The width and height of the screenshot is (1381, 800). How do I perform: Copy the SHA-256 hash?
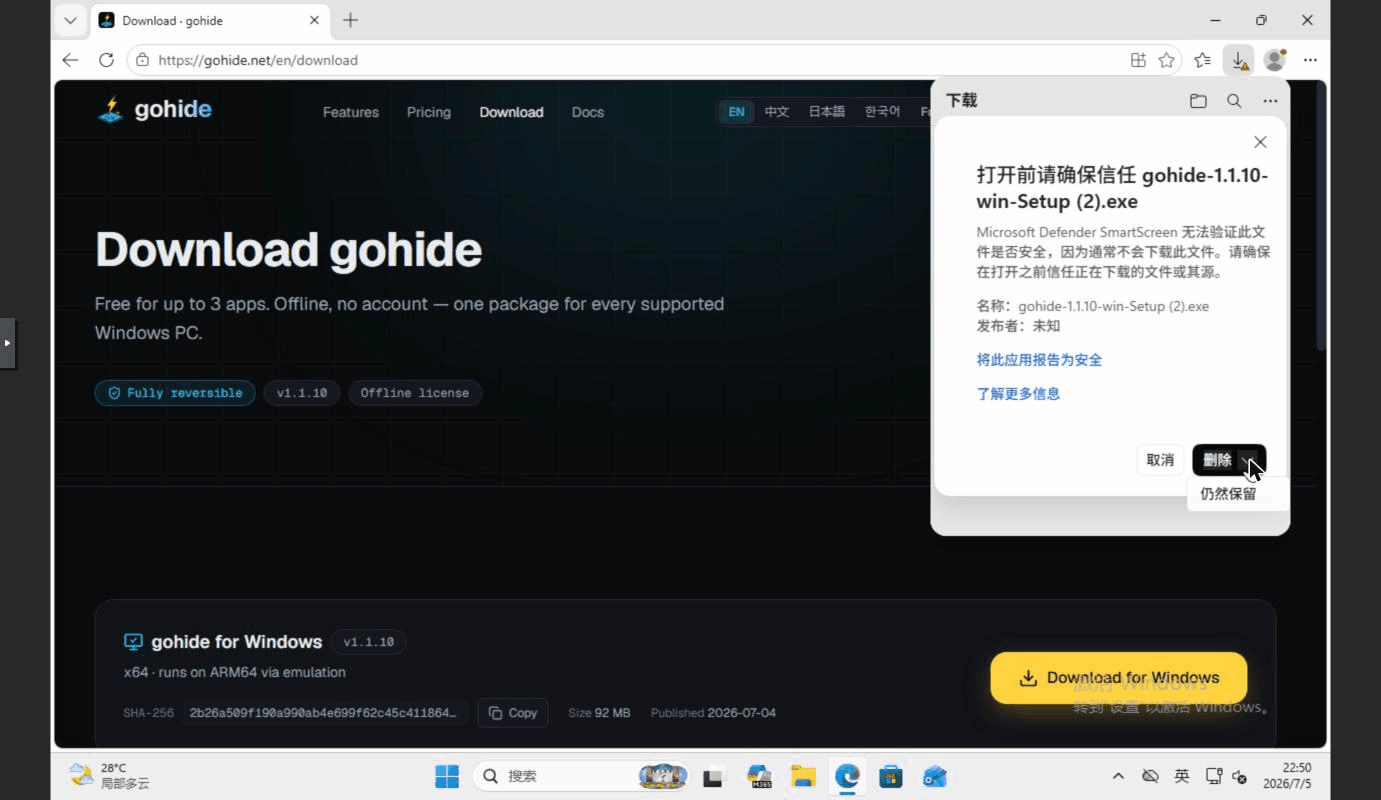[x=513, y=713]
